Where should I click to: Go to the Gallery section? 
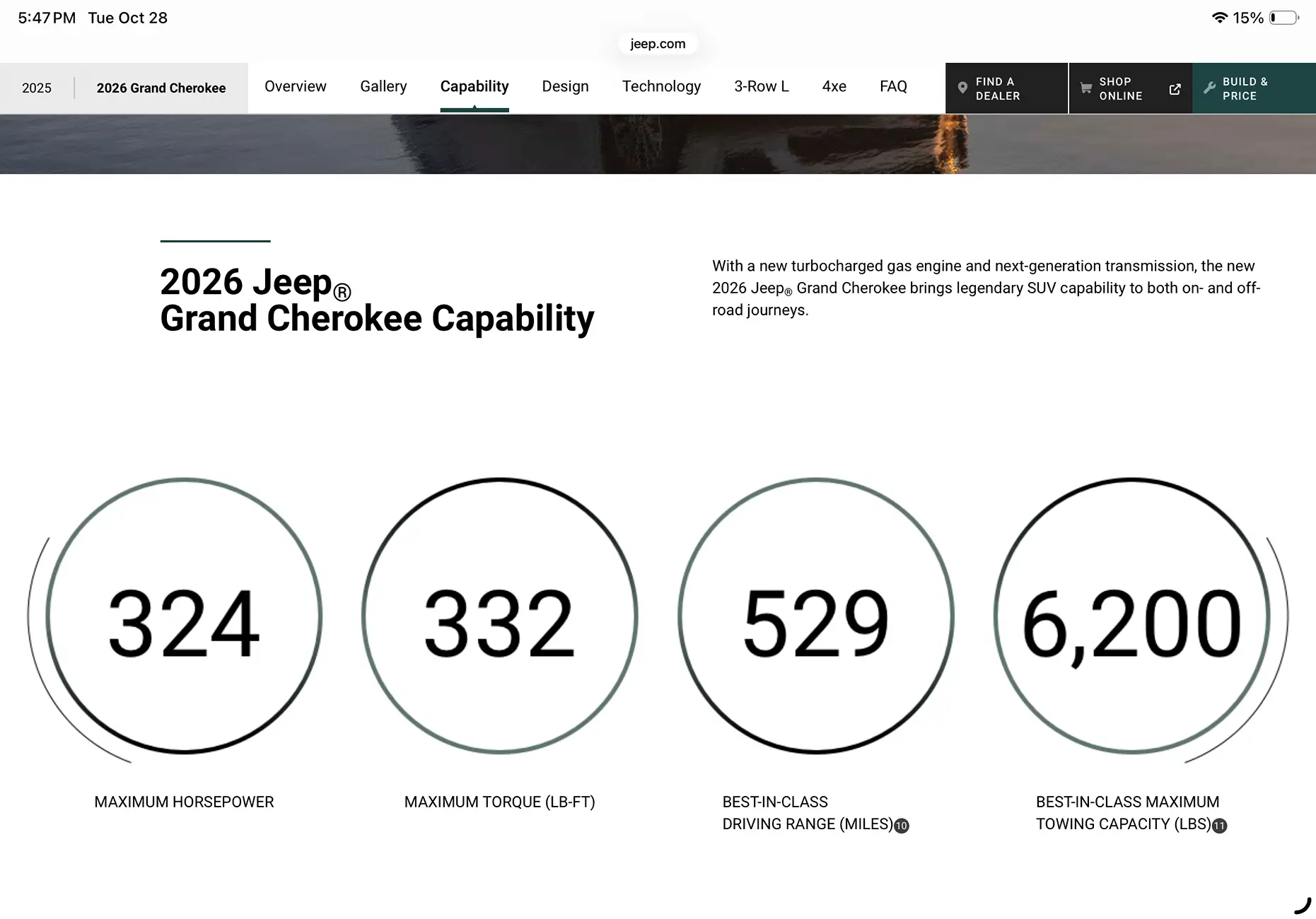(x=383, y=86)
